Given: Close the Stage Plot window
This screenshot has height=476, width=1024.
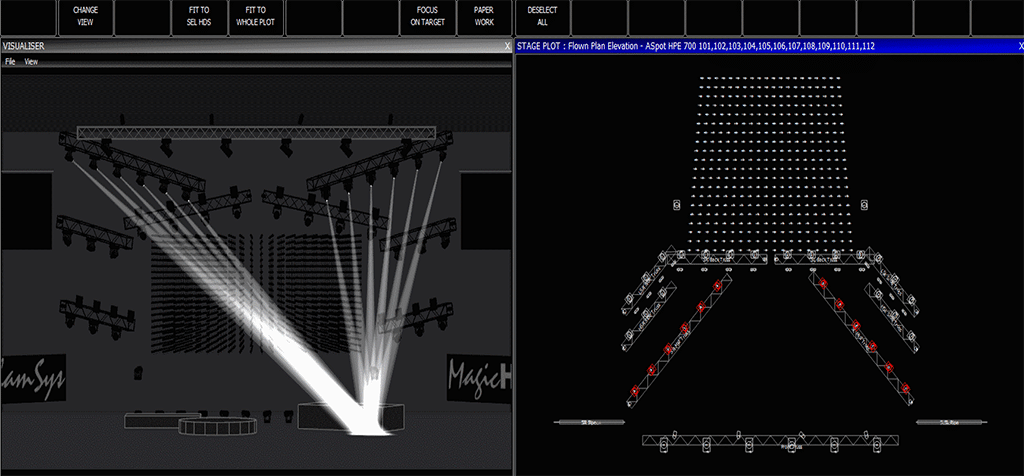Looking at the screenshot, I should (1015, 47).
